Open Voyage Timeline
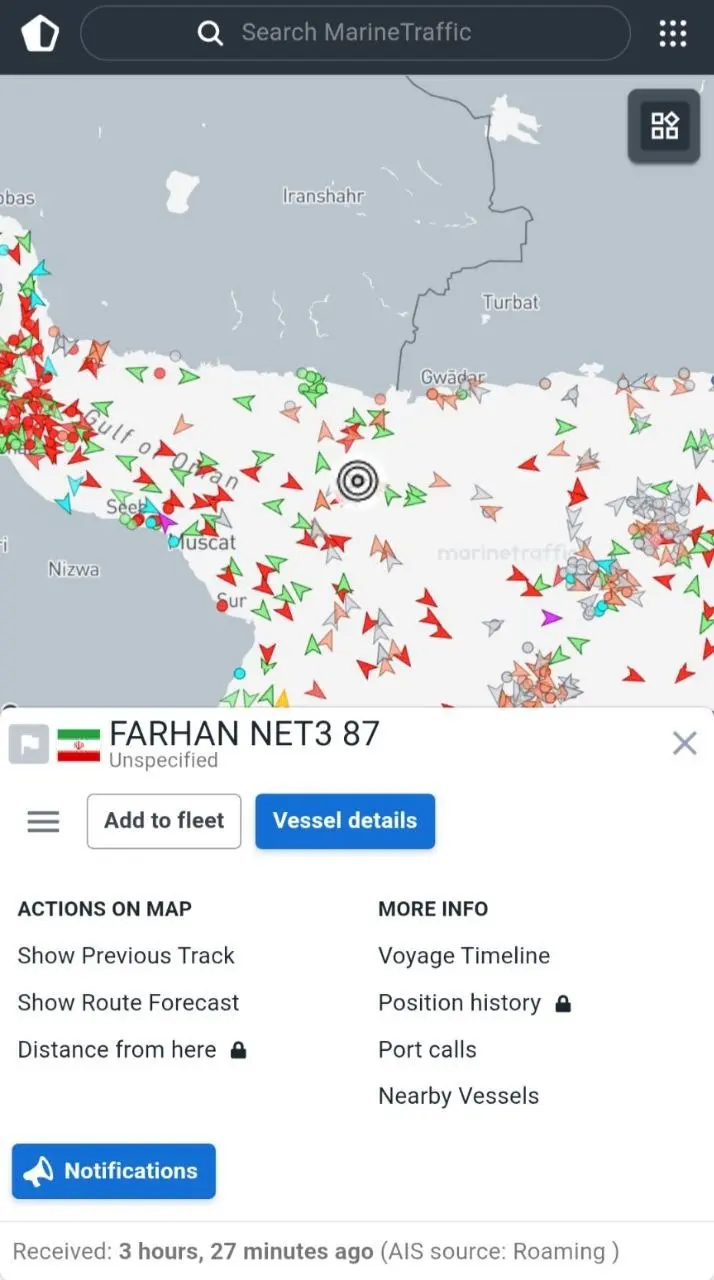 (x=464, y=956)
